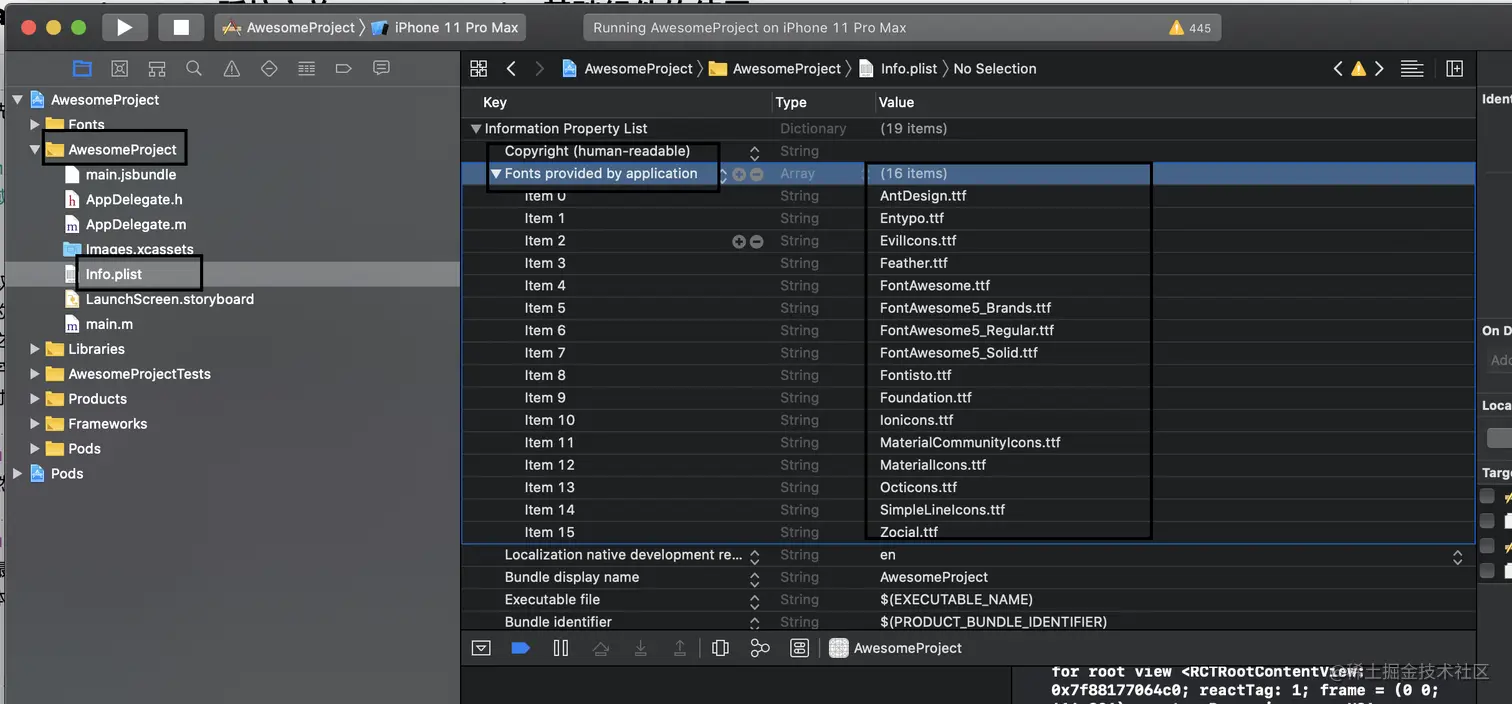This screenshot has height=704, width=1512.
Task: Go back in editor history
Action: point(511,68)
